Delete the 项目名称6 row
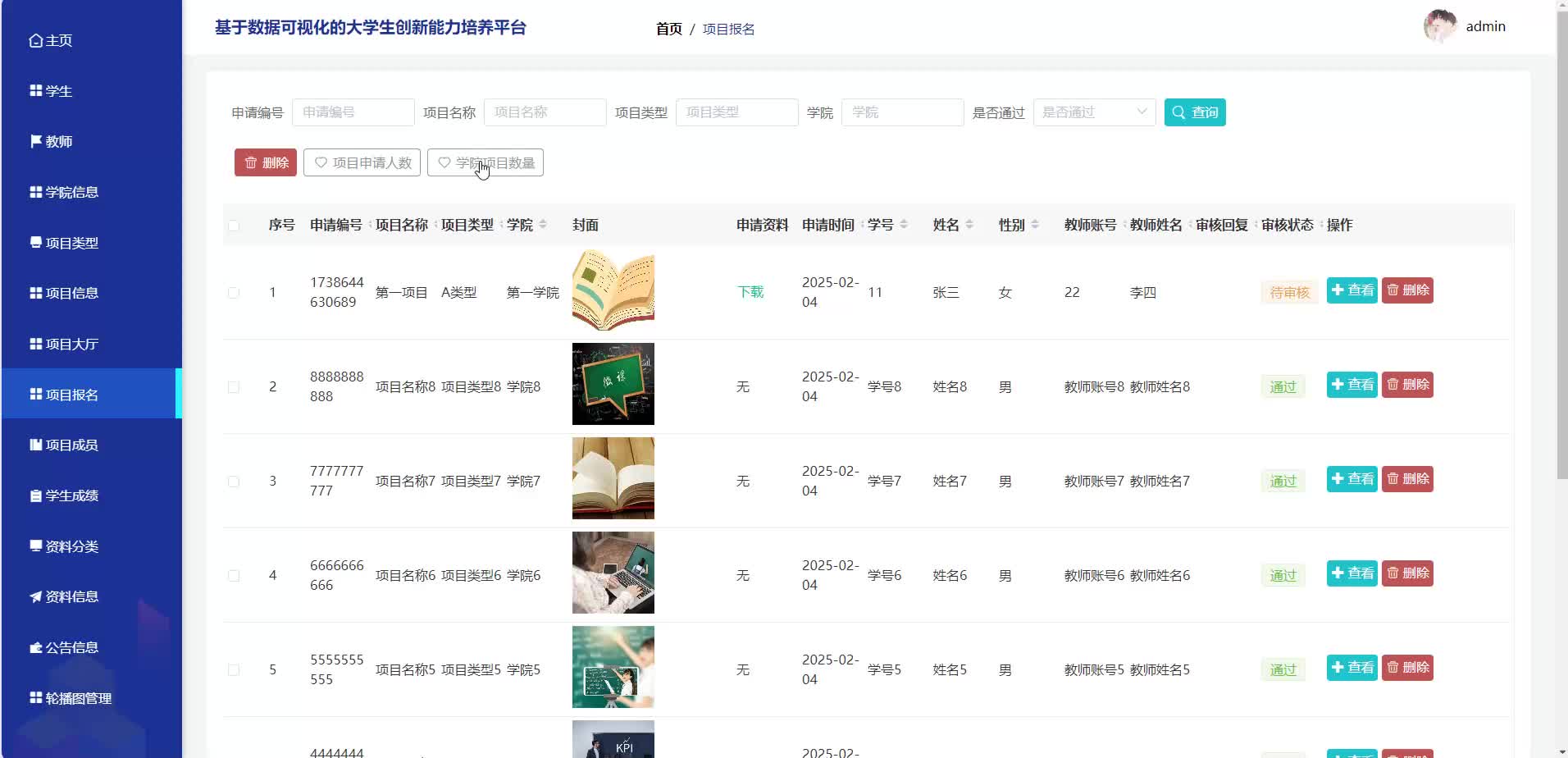The image size is (1568, 758). point(1407,573)
